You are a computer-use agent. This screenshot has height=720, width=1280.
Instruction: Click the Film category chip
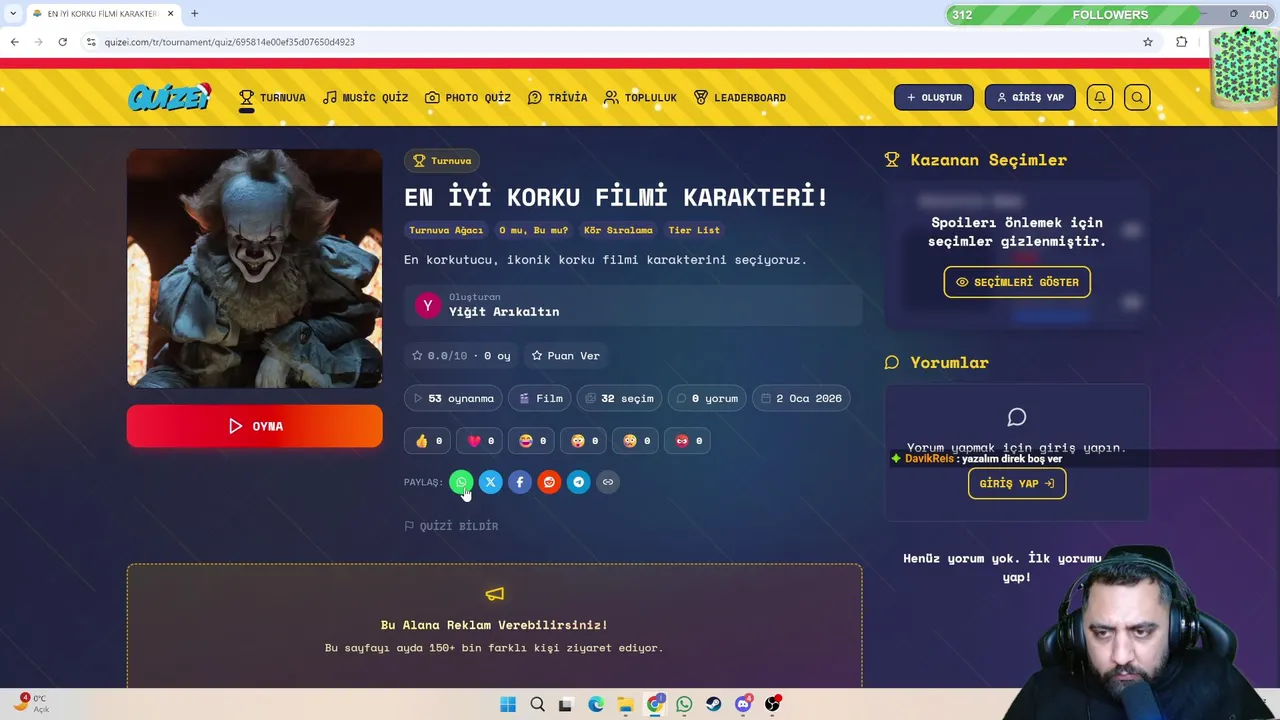tap(540, 398)
